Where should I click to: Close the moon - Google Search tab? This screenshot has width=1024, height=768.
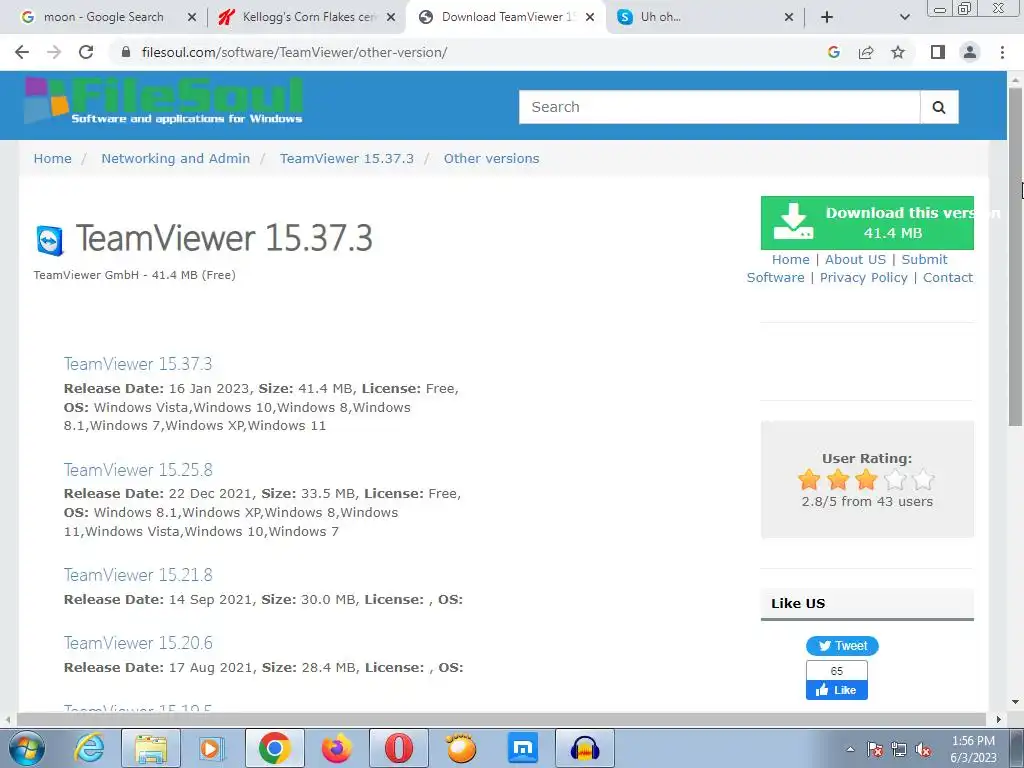pos(192,17)
